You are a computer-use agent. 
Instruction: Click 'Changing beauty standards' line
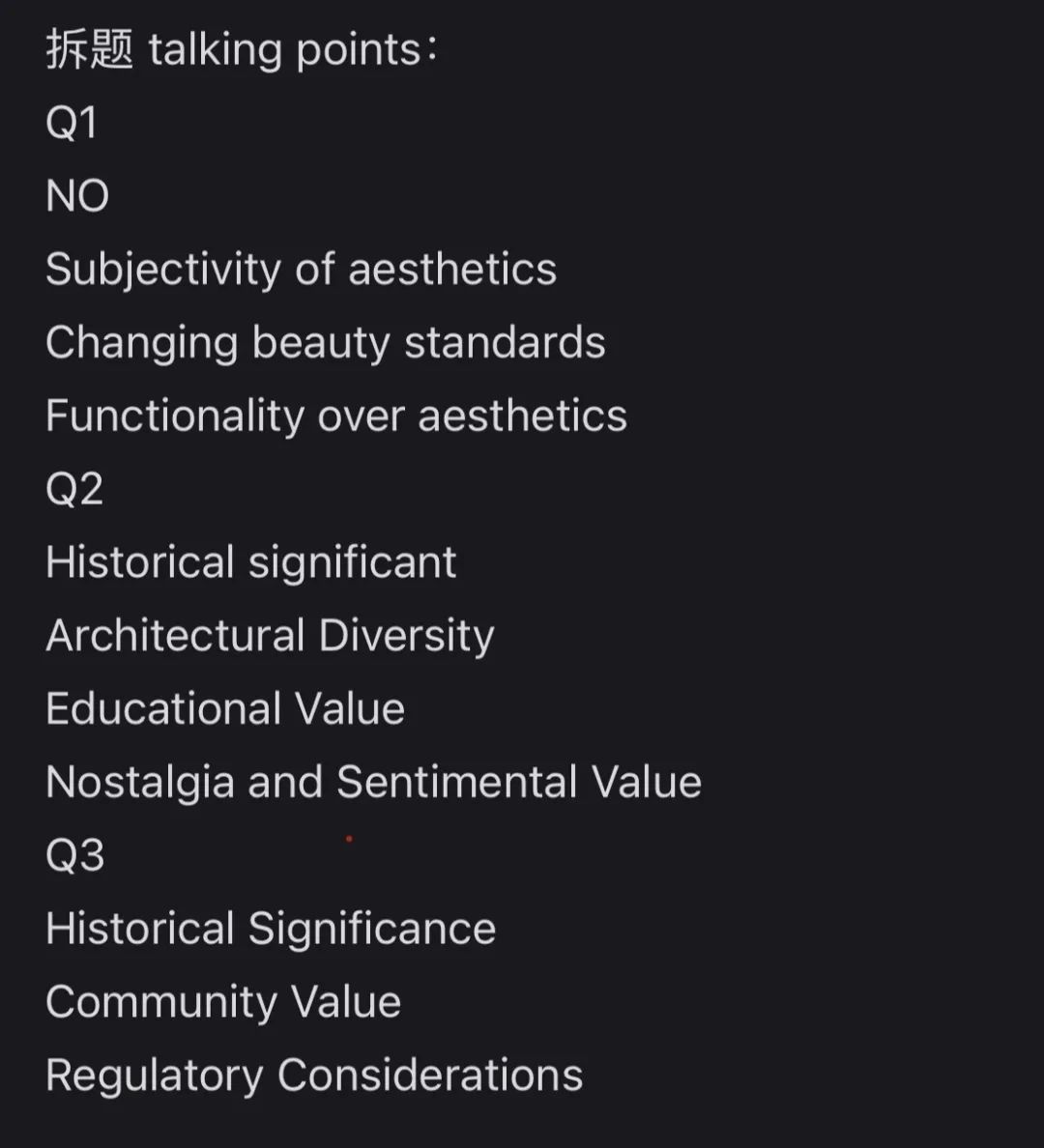coord(326,343)
